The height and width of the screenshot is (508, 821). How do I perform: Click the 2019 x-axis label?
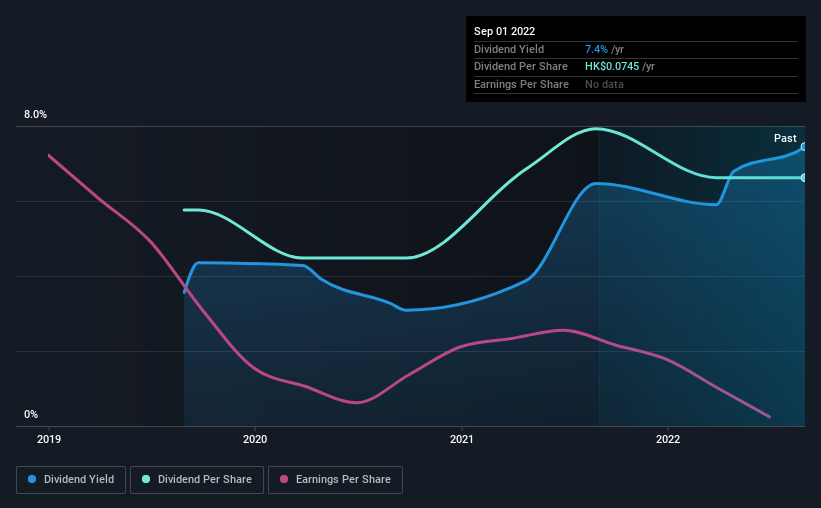[49, 439]
